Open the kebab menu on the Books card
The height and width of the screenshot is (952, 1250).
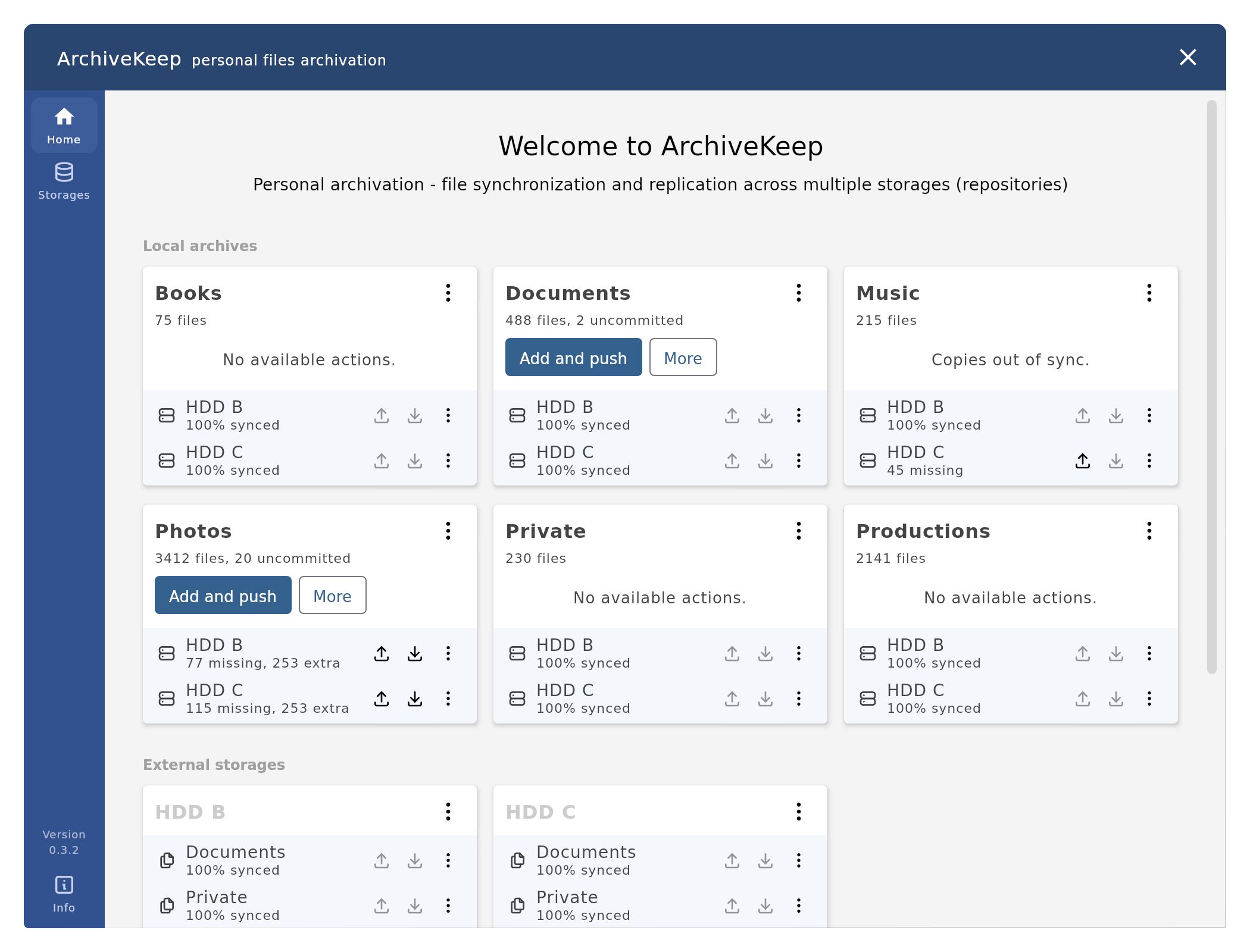[x=448, y=293]
